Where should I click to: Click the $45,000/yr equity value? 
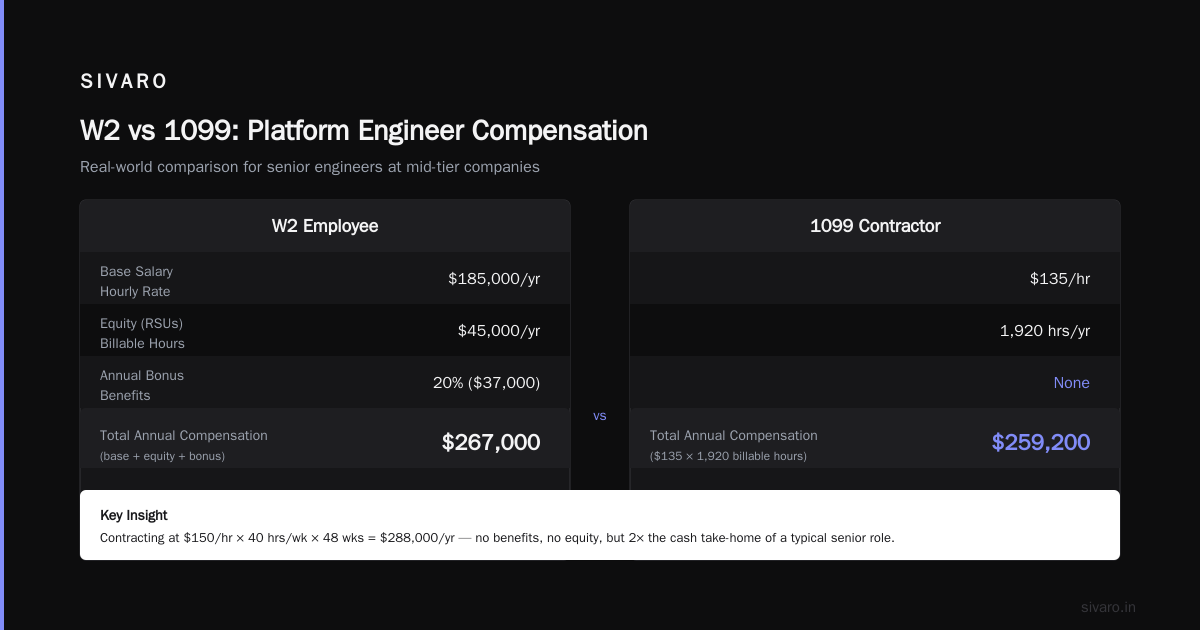[499, 331]
